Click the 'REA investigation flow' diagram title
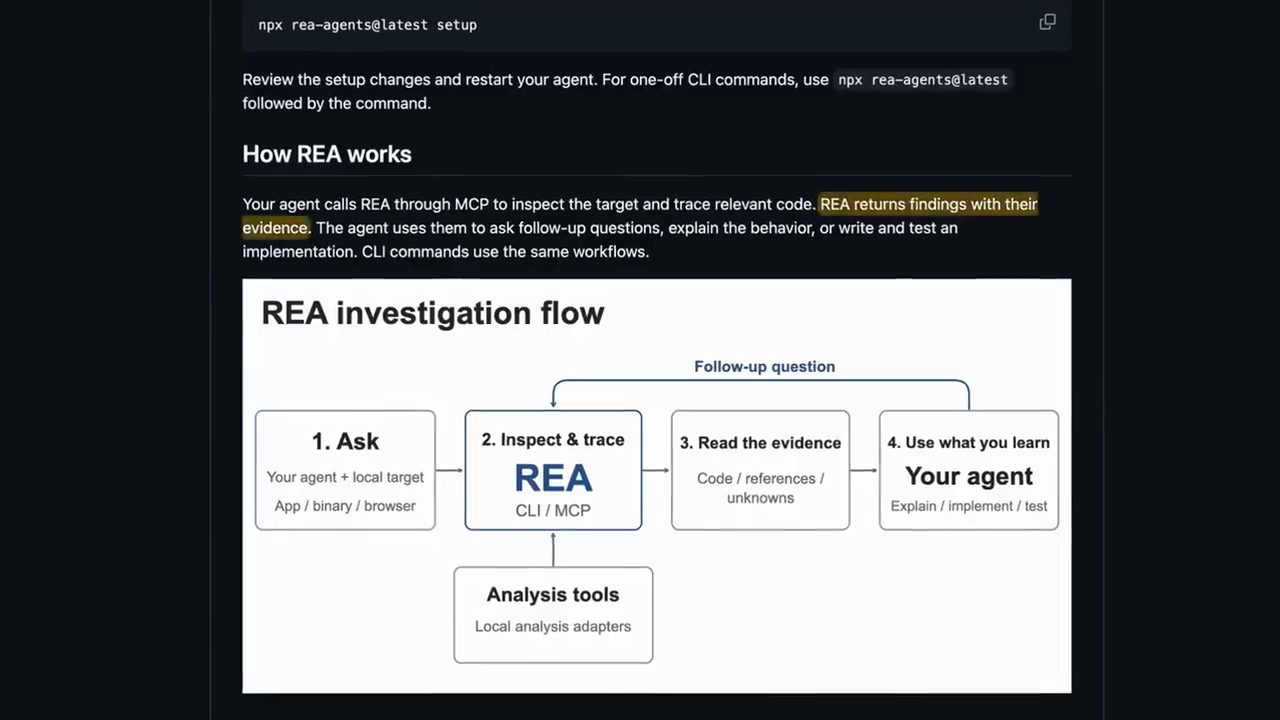 coord(433,313)
